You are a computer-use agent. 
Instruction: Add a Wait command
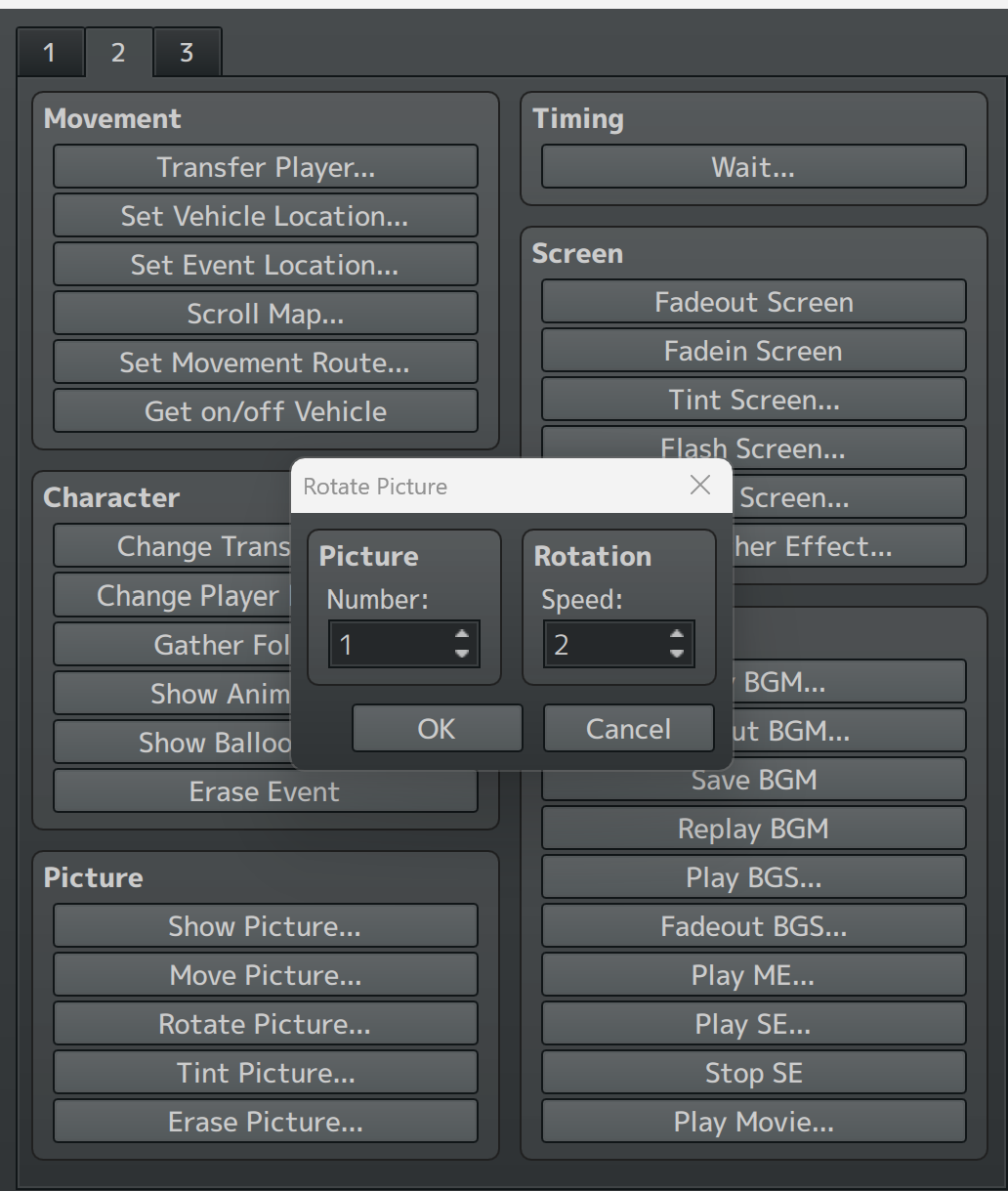pyautogui.click(x=754, y=167)
